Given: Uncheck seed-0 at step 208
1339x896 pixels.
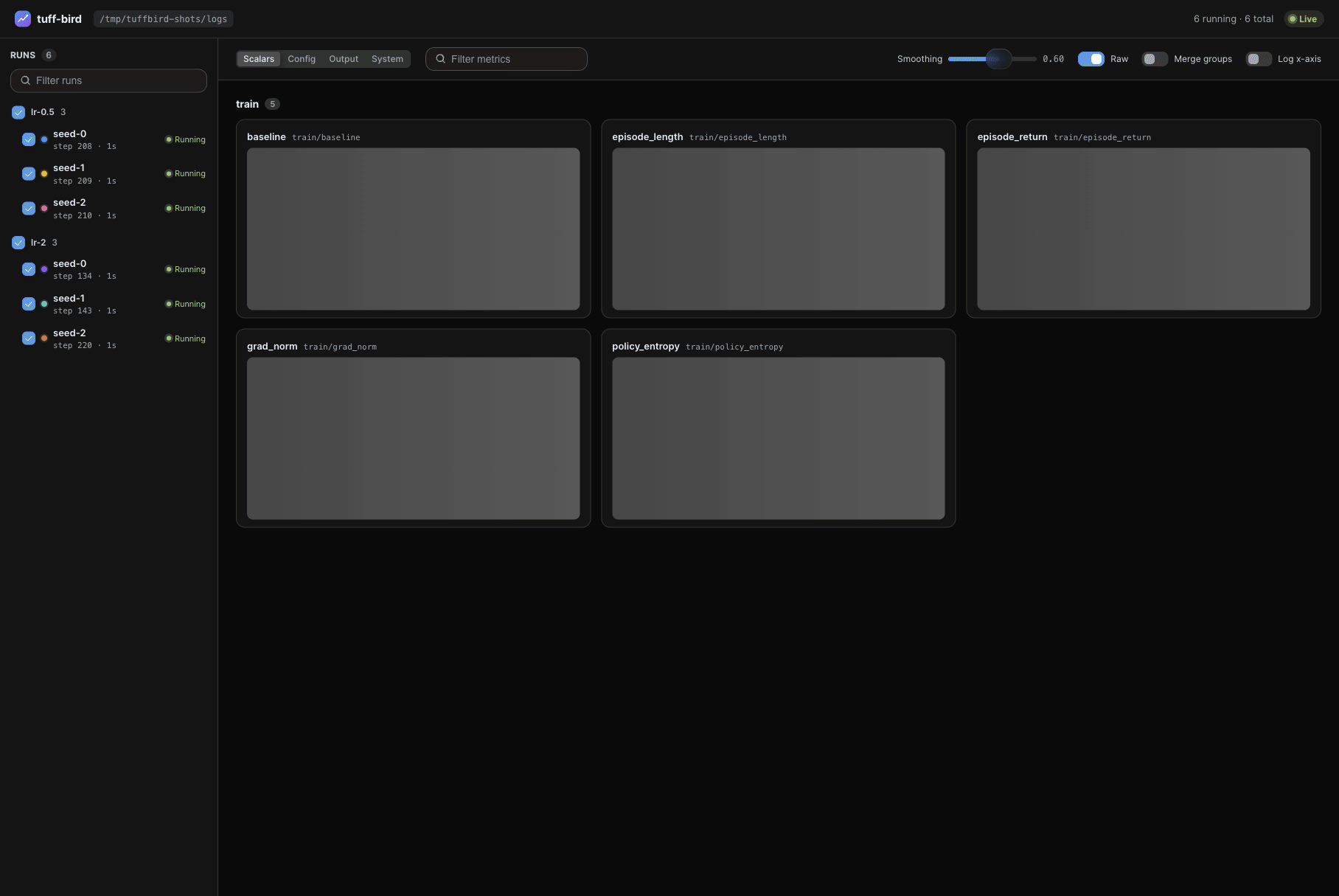Looking at the screenshot, I should [29, 139].
